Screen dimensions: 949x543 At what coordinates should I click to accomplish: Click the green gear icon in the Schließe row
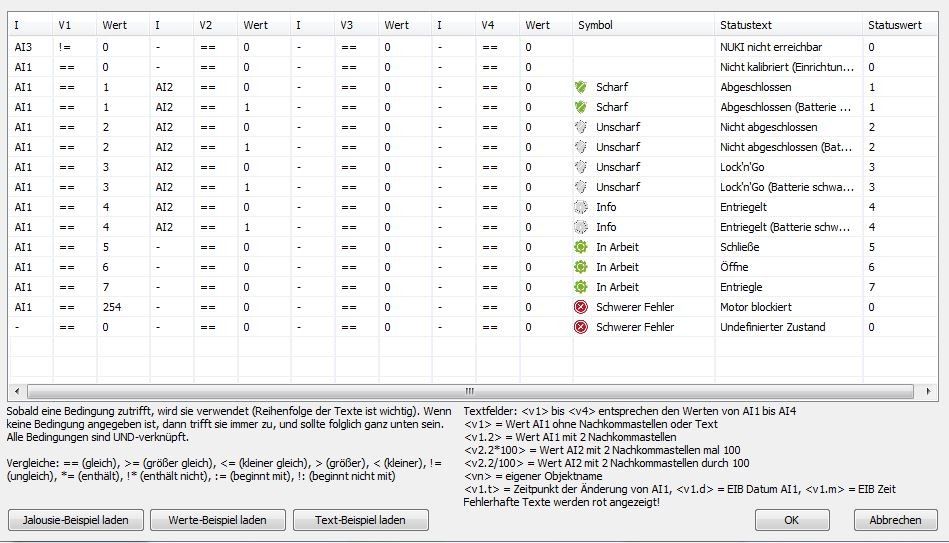(580, 247)
